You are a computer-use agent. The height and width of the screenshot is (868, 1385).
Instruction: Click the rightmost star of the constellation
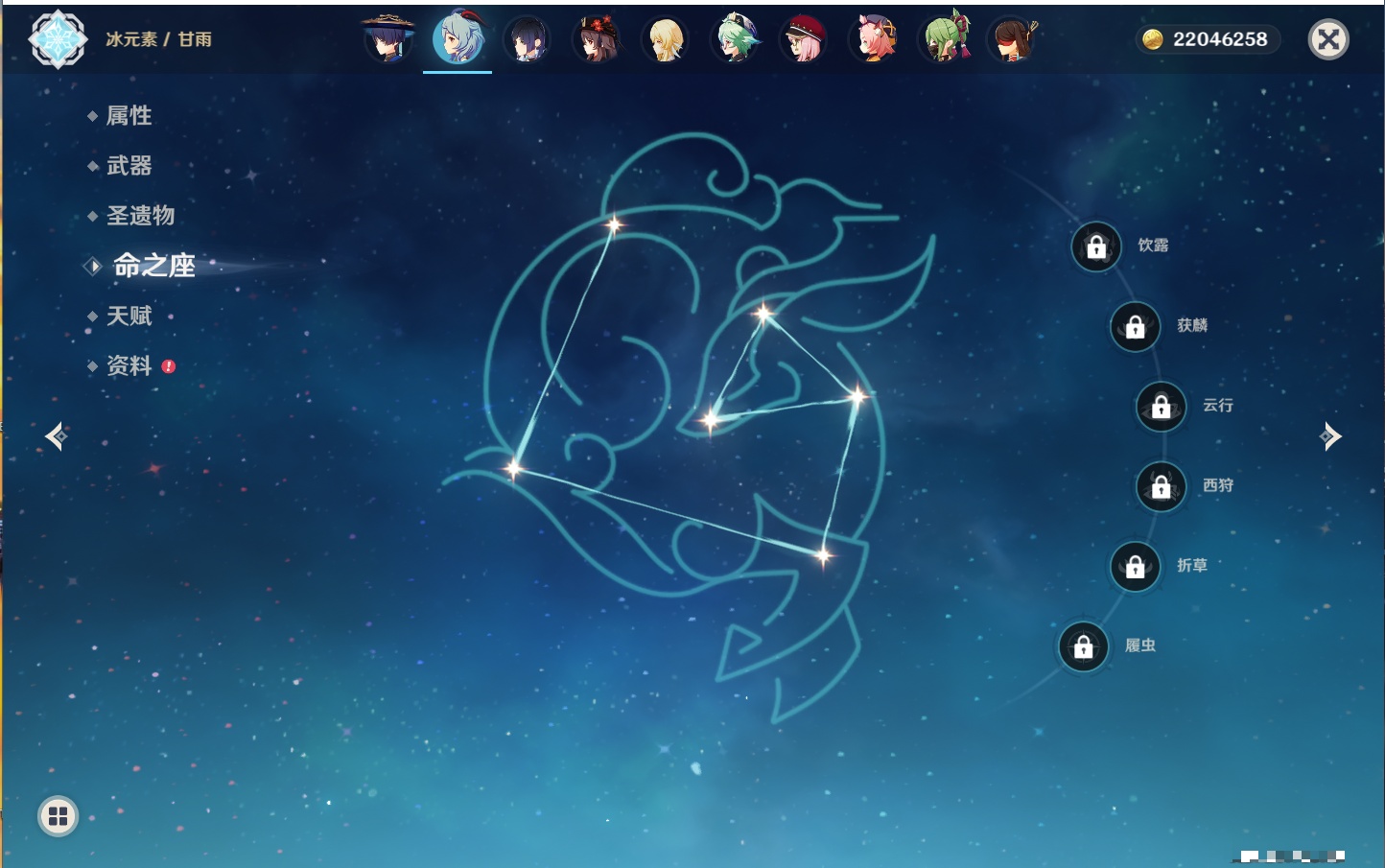pyautogui.click(x=857, y=395)
